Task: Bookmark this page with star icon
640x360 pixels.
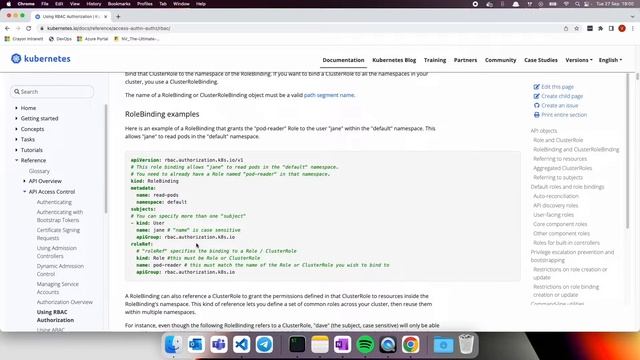Action: 576,28
